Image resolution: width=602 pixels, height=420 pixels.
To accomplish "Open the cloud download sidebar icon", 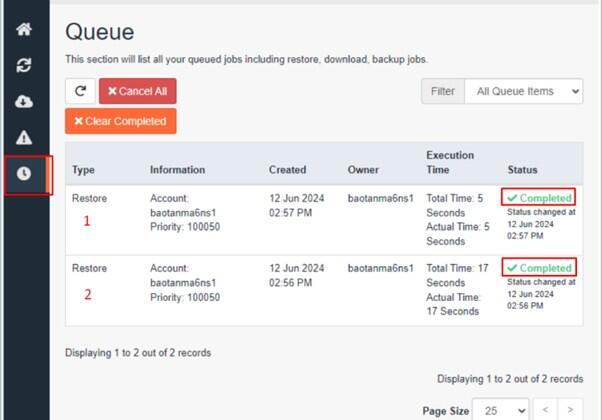I will (24, 101).
